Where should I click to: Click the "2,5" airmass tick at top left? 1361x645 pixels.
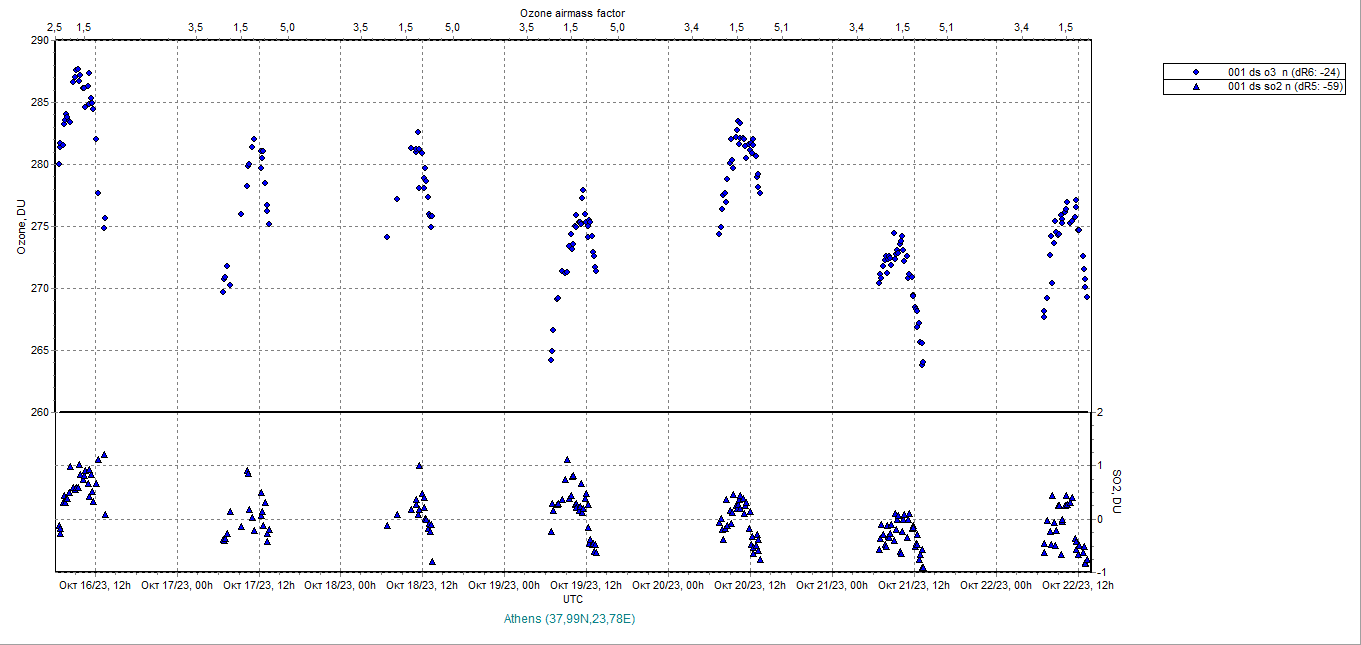point(55,26)
